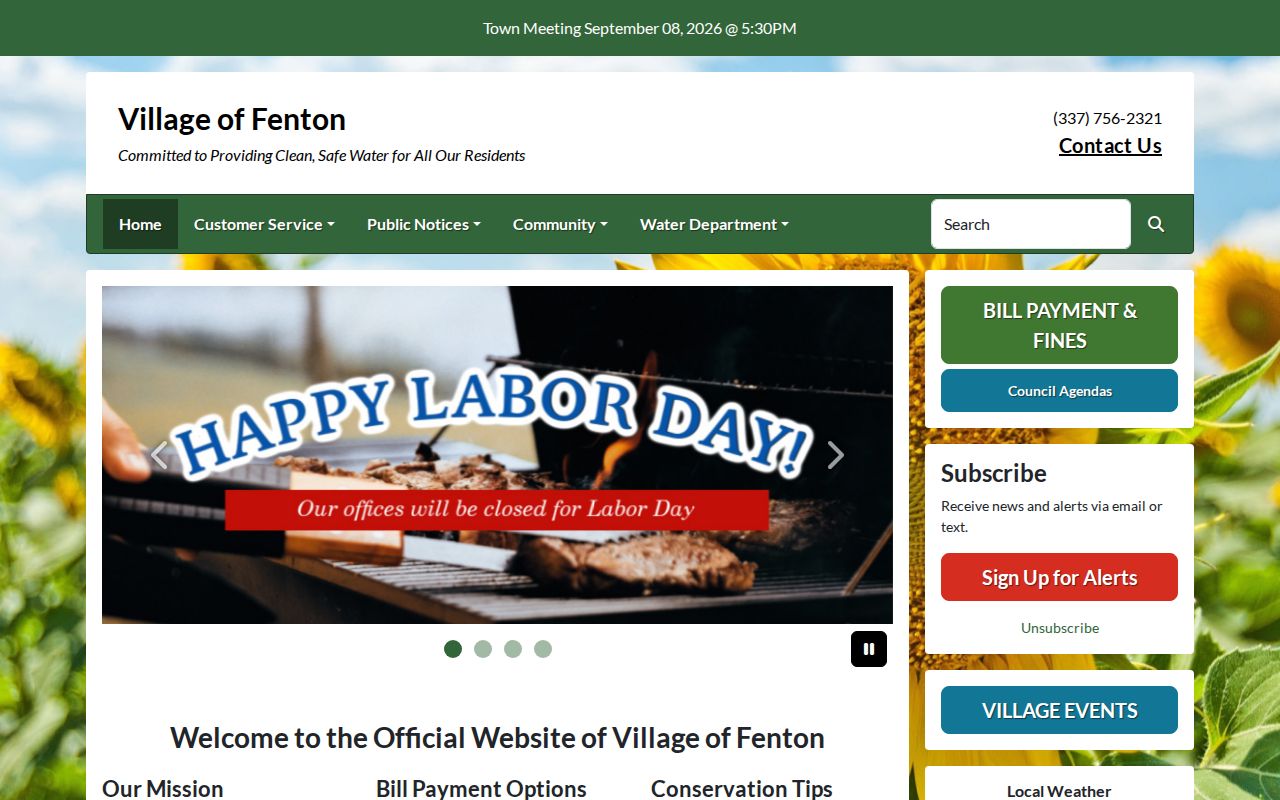Click Sign Up for Alerts
This screenshot has width=1280, height=800.
[x=1059, y=577]
